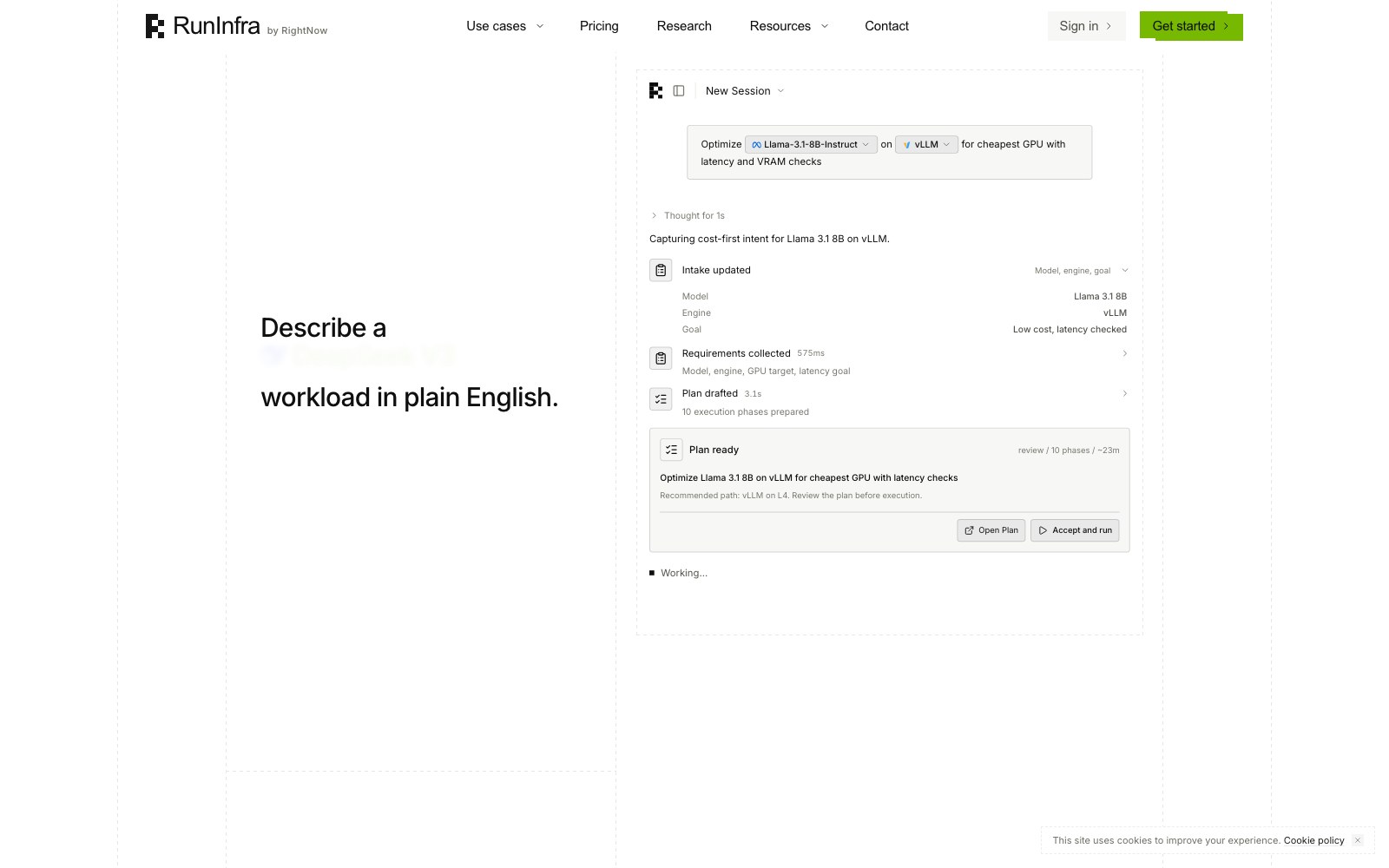
Task: Click the 'Llama 3.1 8B' model value
Action: 1100,296
